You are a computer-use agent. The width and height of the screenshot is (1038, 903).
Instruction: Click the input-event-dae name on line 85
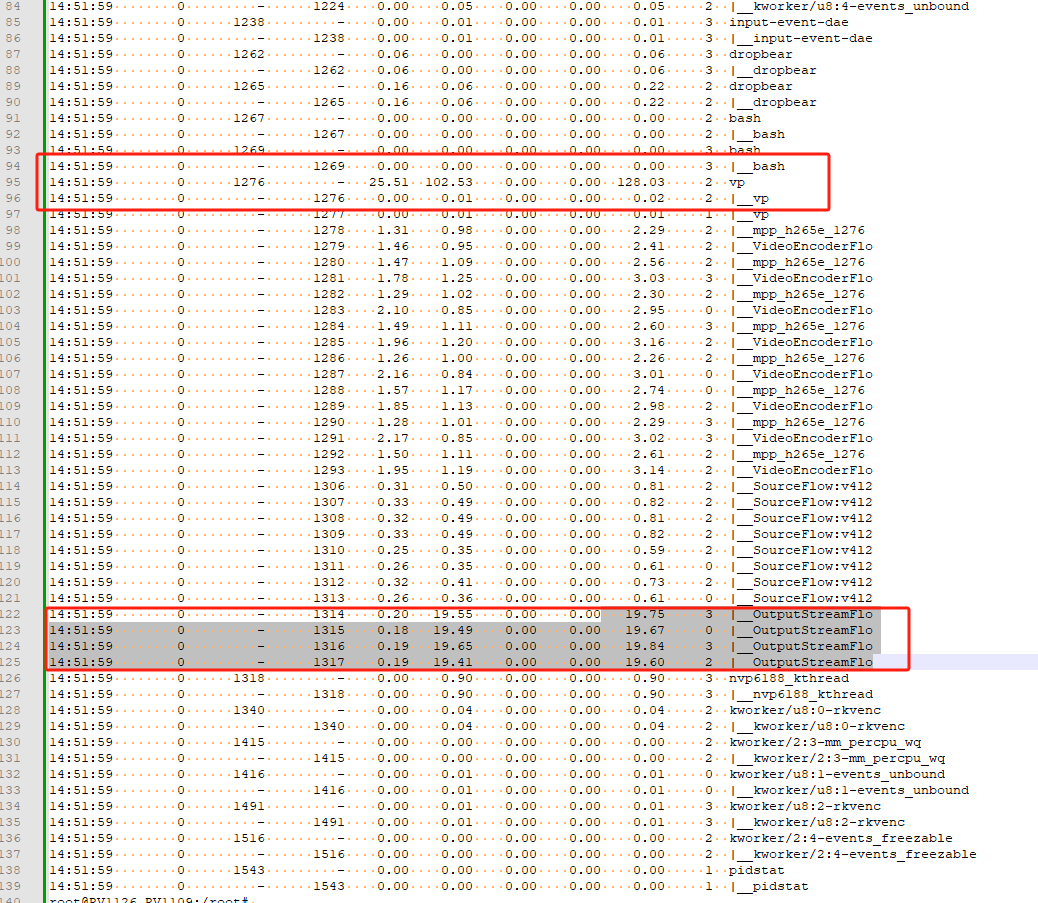(788, 23)
